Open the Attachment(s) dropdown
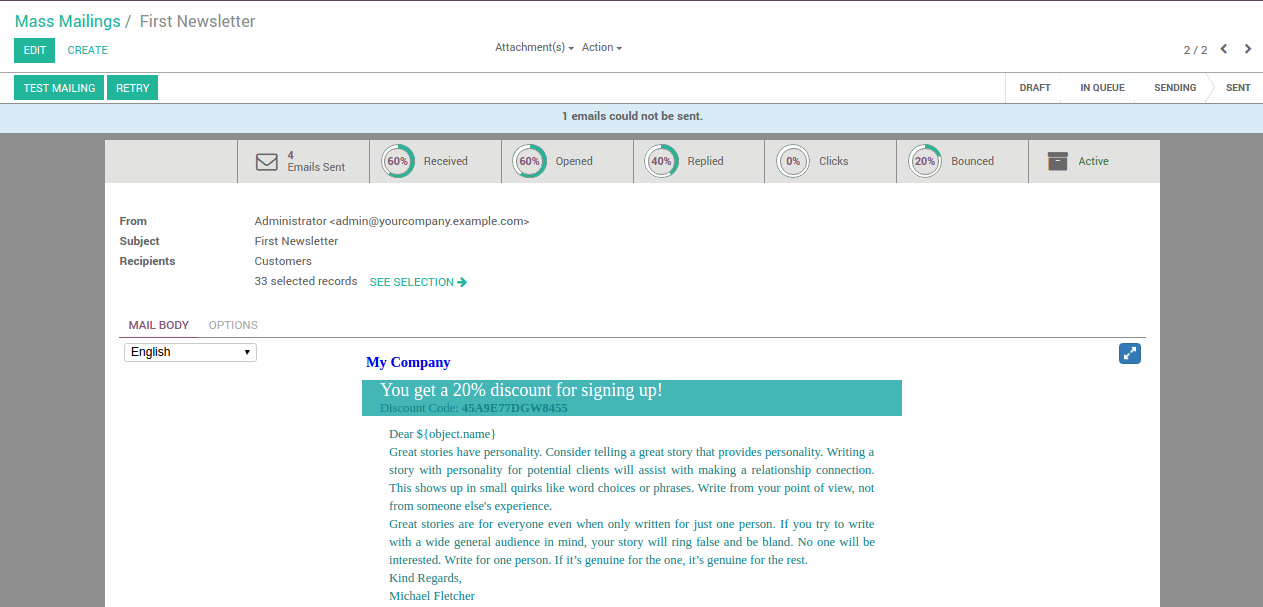The image size is (1263, 607). pos(534,47)
